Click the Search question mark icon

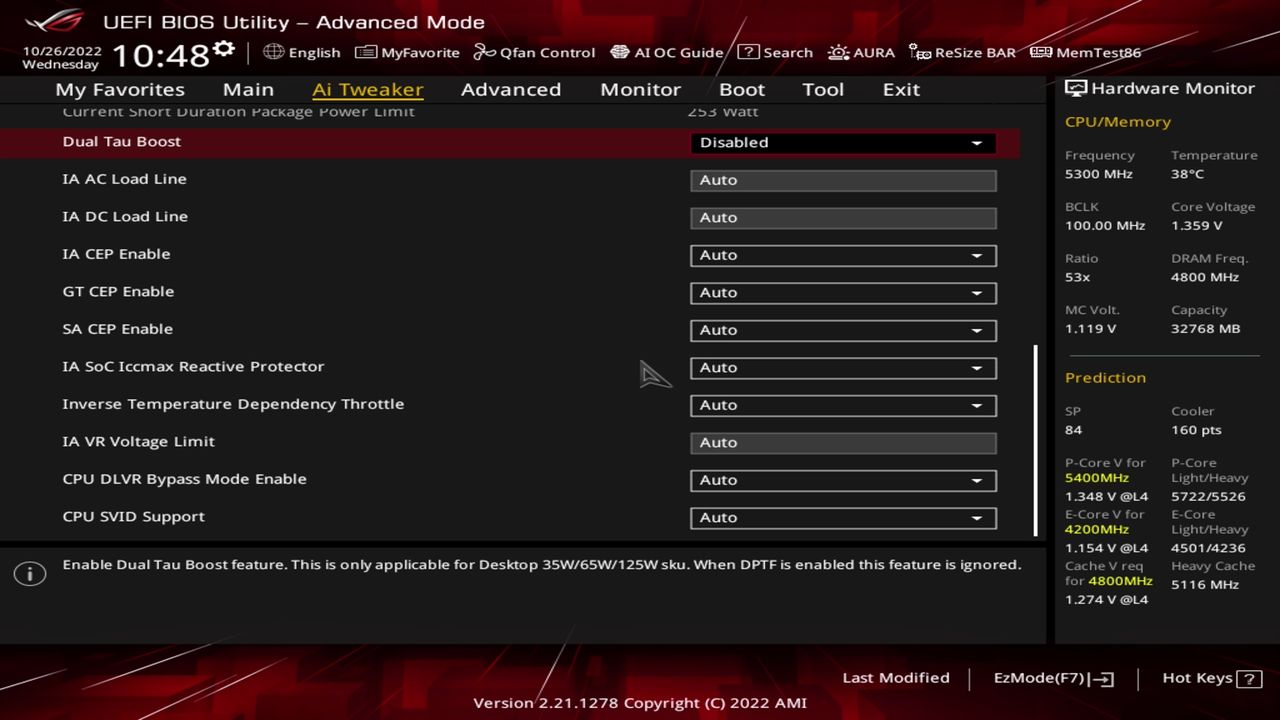(748, 52)
